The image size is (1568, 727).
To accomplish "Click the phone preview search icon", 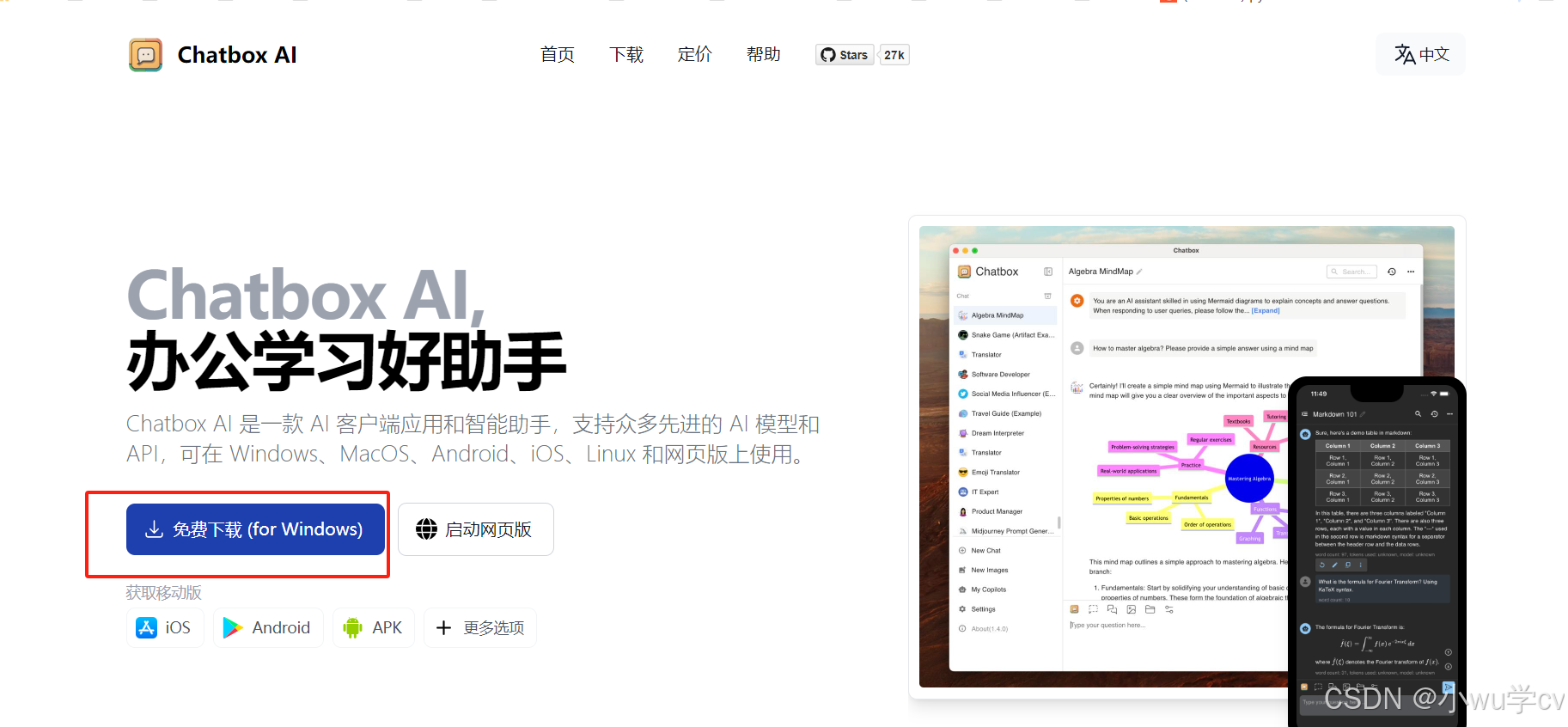I will click(x=1418, y=414).
